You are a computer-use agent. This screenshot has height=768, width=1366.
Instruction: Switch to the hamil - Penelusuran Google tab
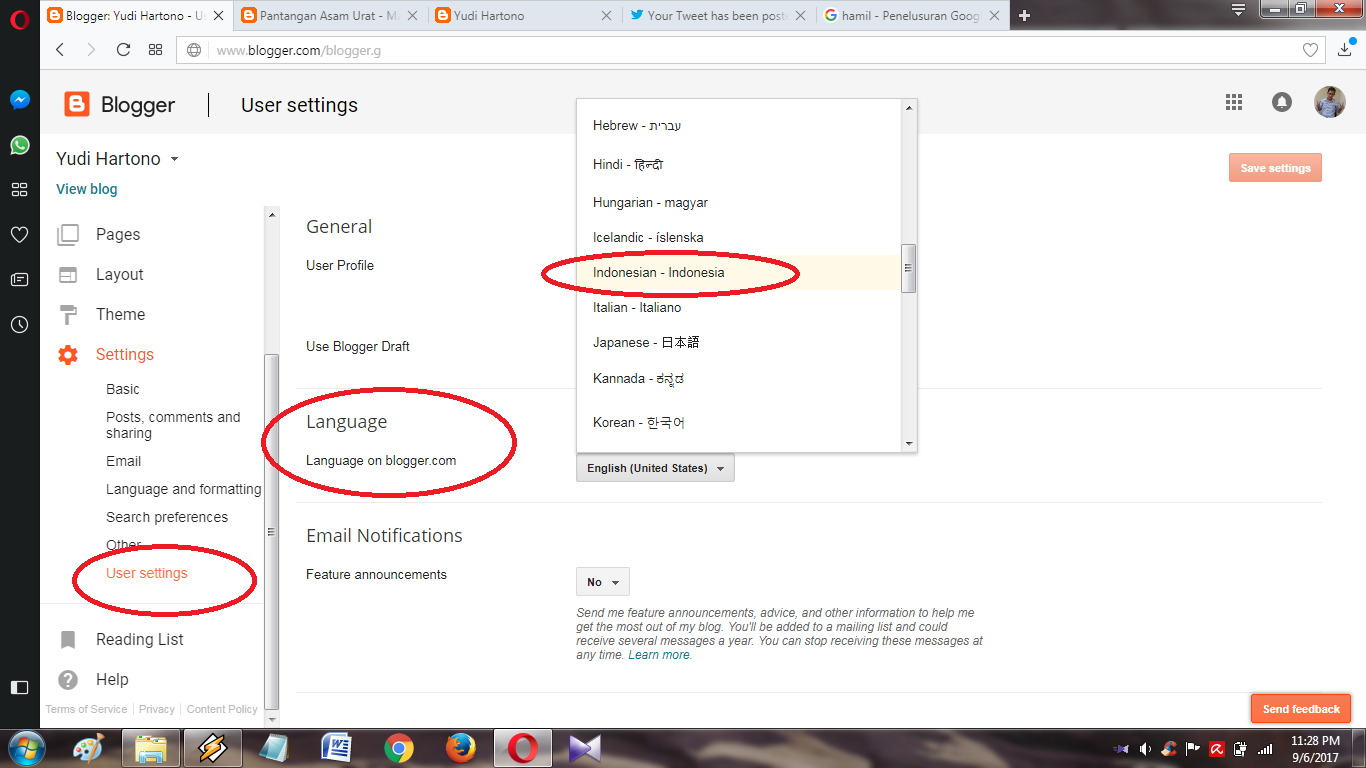[x=911, y=15]
